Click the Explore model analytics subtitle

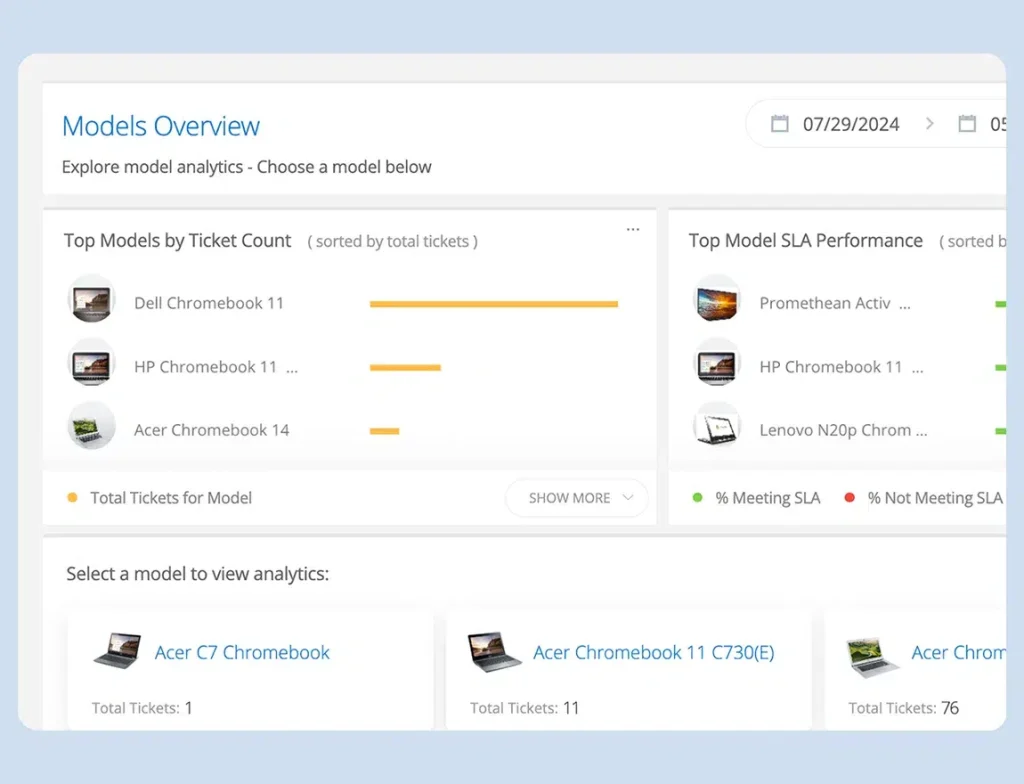click(x=246, y=167)
